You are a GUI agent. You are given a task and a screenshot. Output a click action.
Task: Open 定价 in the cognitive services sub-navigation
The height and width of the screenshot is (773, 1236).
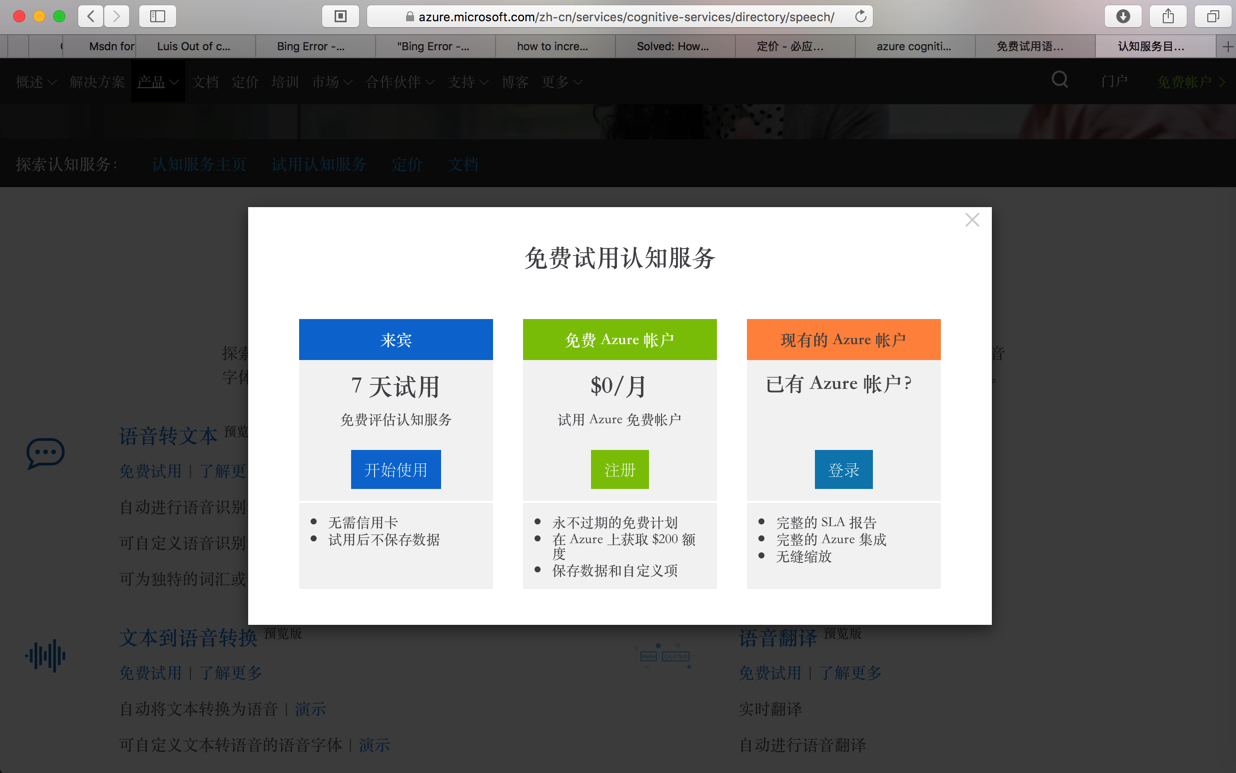[407, 164]
